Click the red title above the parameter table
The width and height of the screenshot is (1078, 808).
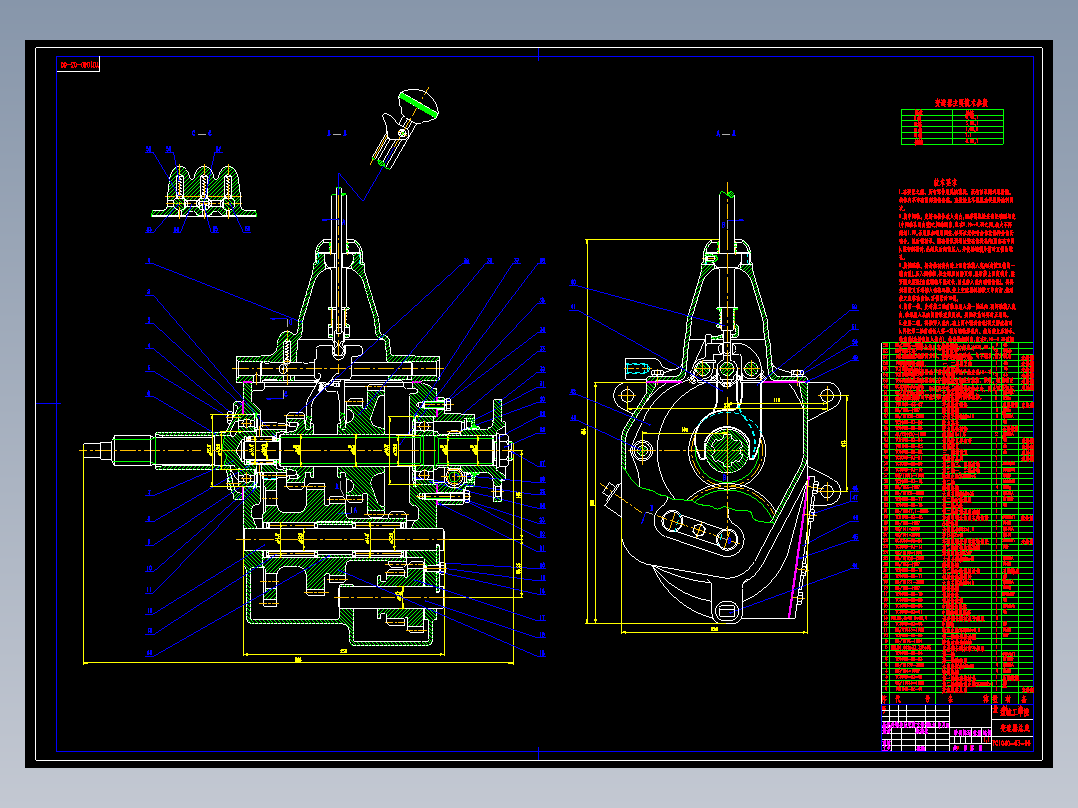[960, 102]
